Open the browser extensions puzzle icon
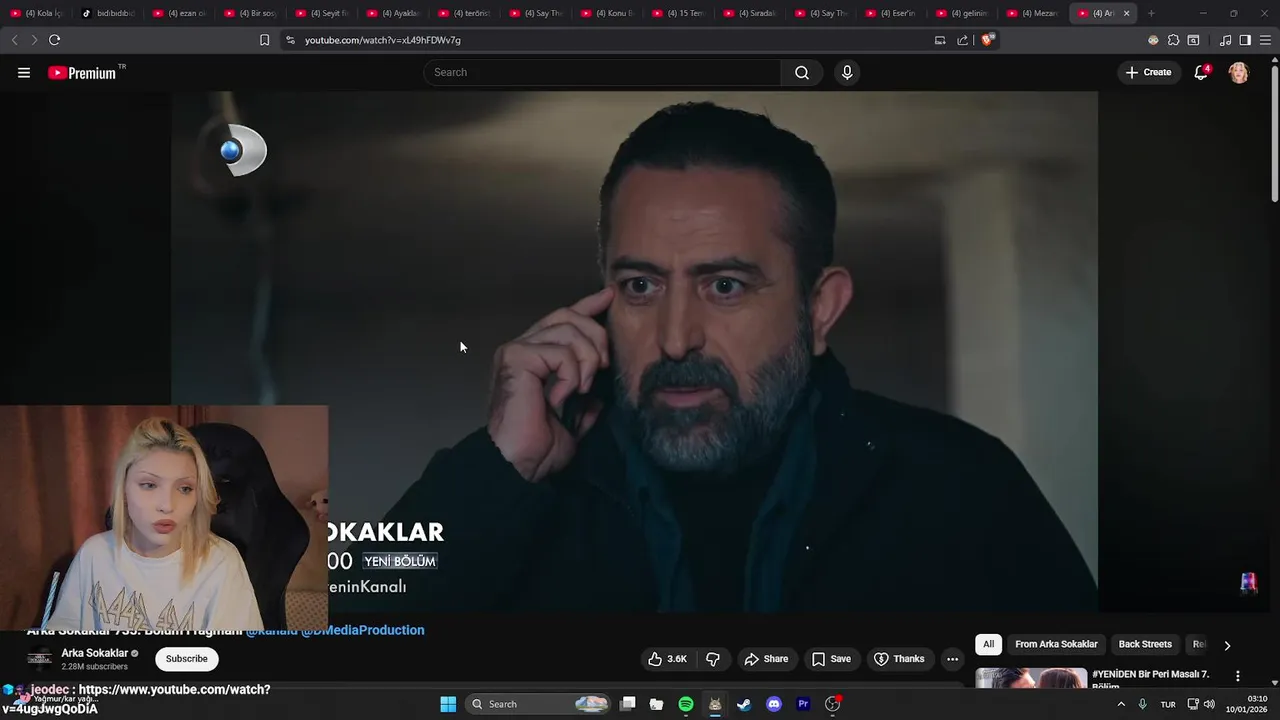Image resolution: width=1280 pixels, height=720 pixels. (x=1173, y=40)
